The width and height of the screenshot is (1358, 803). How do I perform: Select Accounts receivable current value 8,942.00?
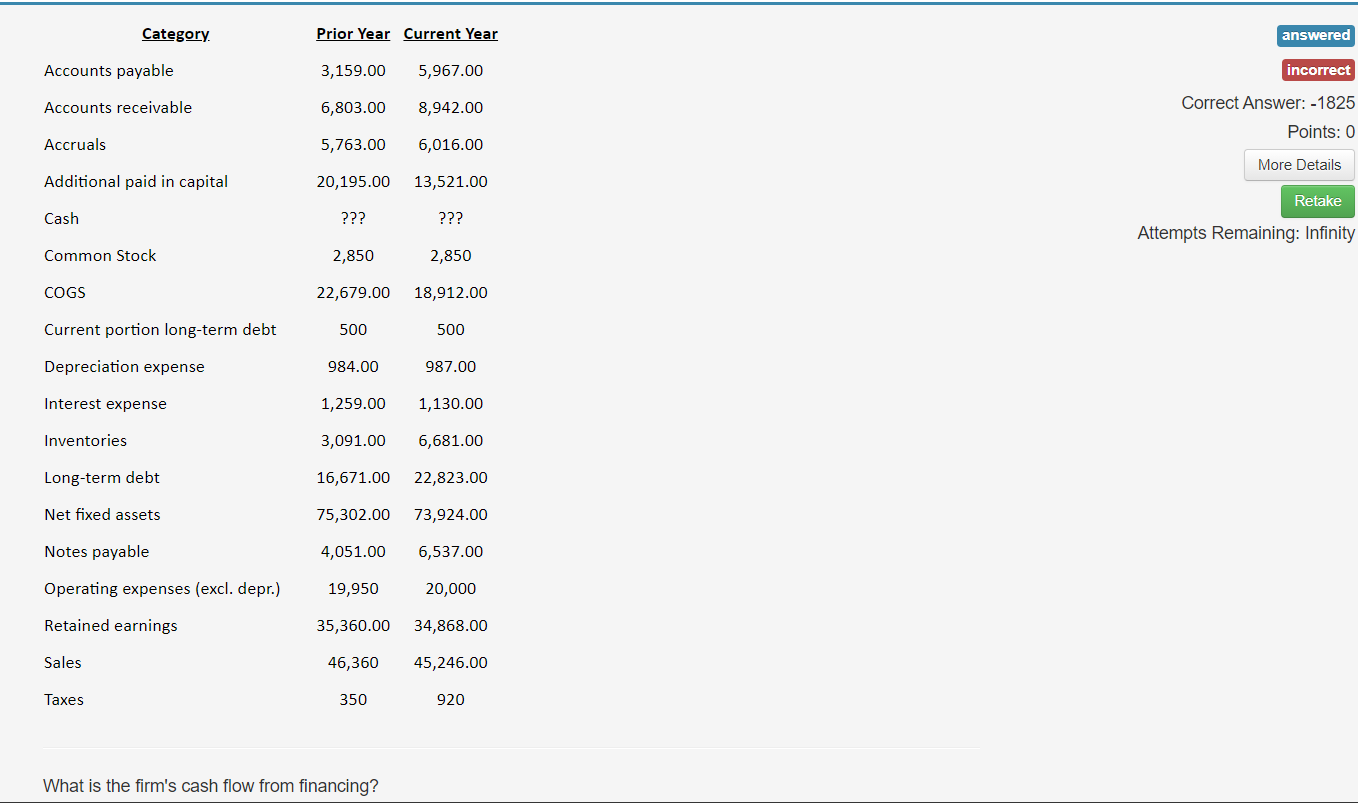click(x=451, y=108)
